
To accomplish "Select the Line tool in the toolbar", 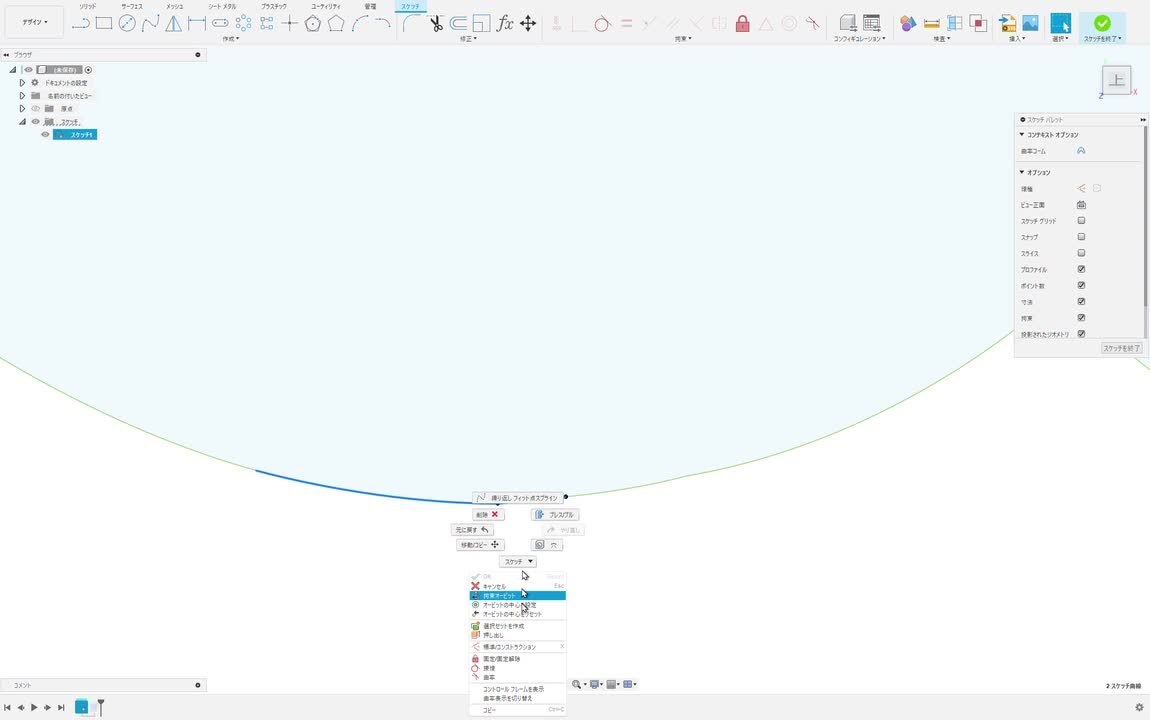I will click(x=81, y=23).
